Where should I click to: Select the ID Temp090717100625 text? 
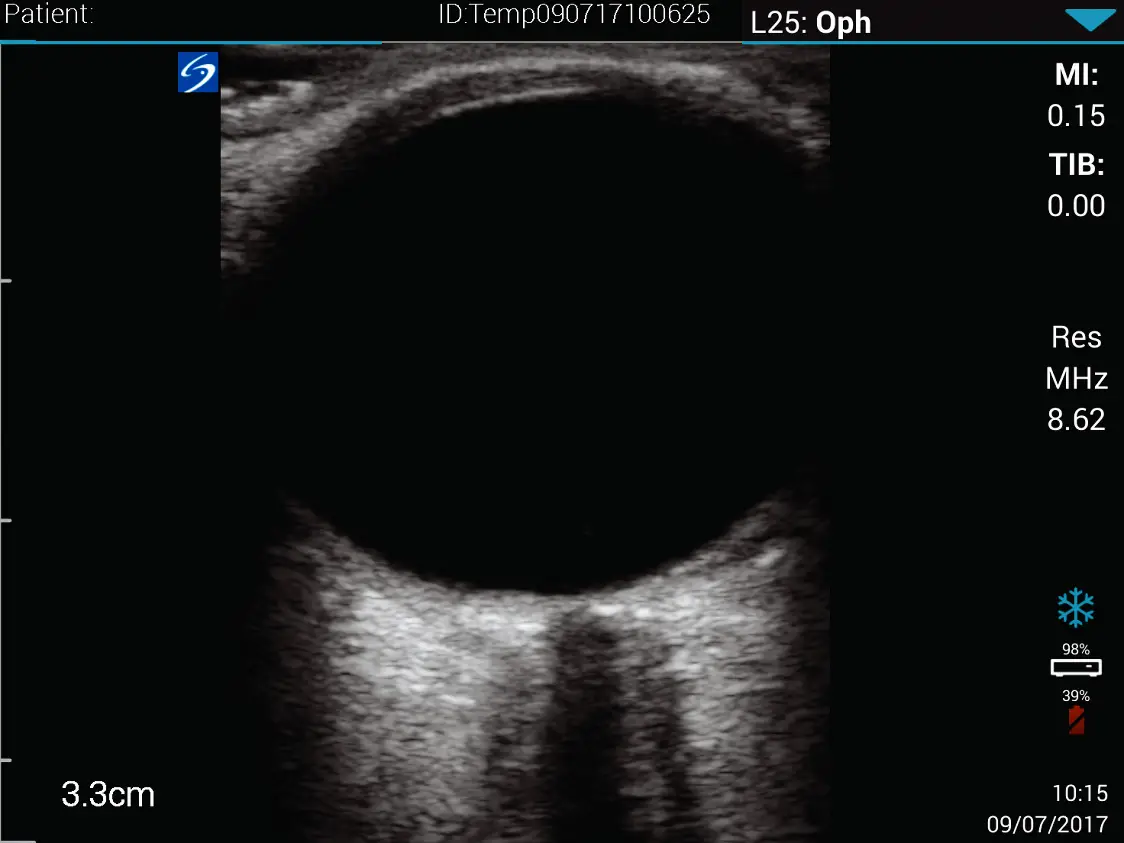[x=575, y=15]
